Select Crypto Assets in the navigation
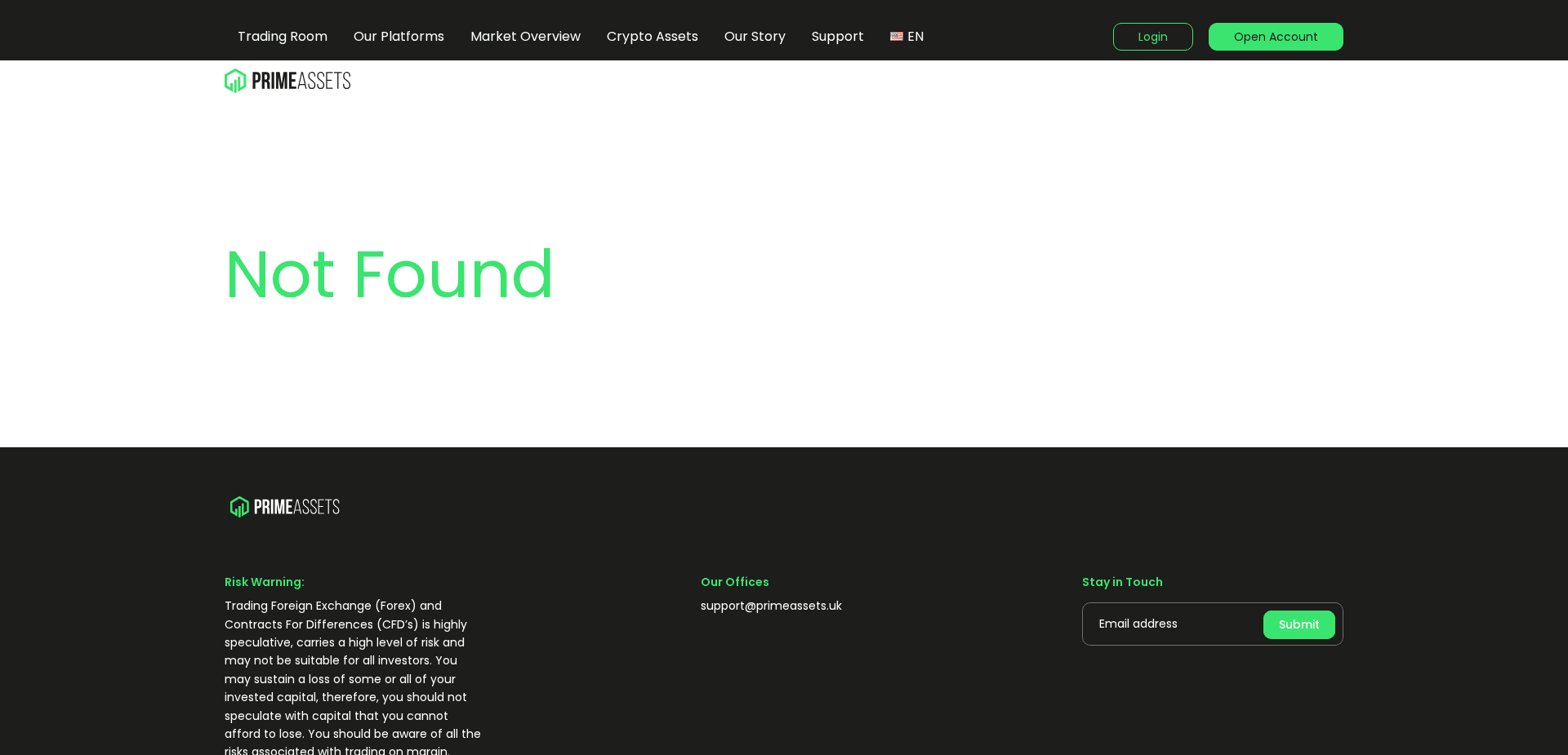The image size is (1568, 755). (x=652, y=37)
